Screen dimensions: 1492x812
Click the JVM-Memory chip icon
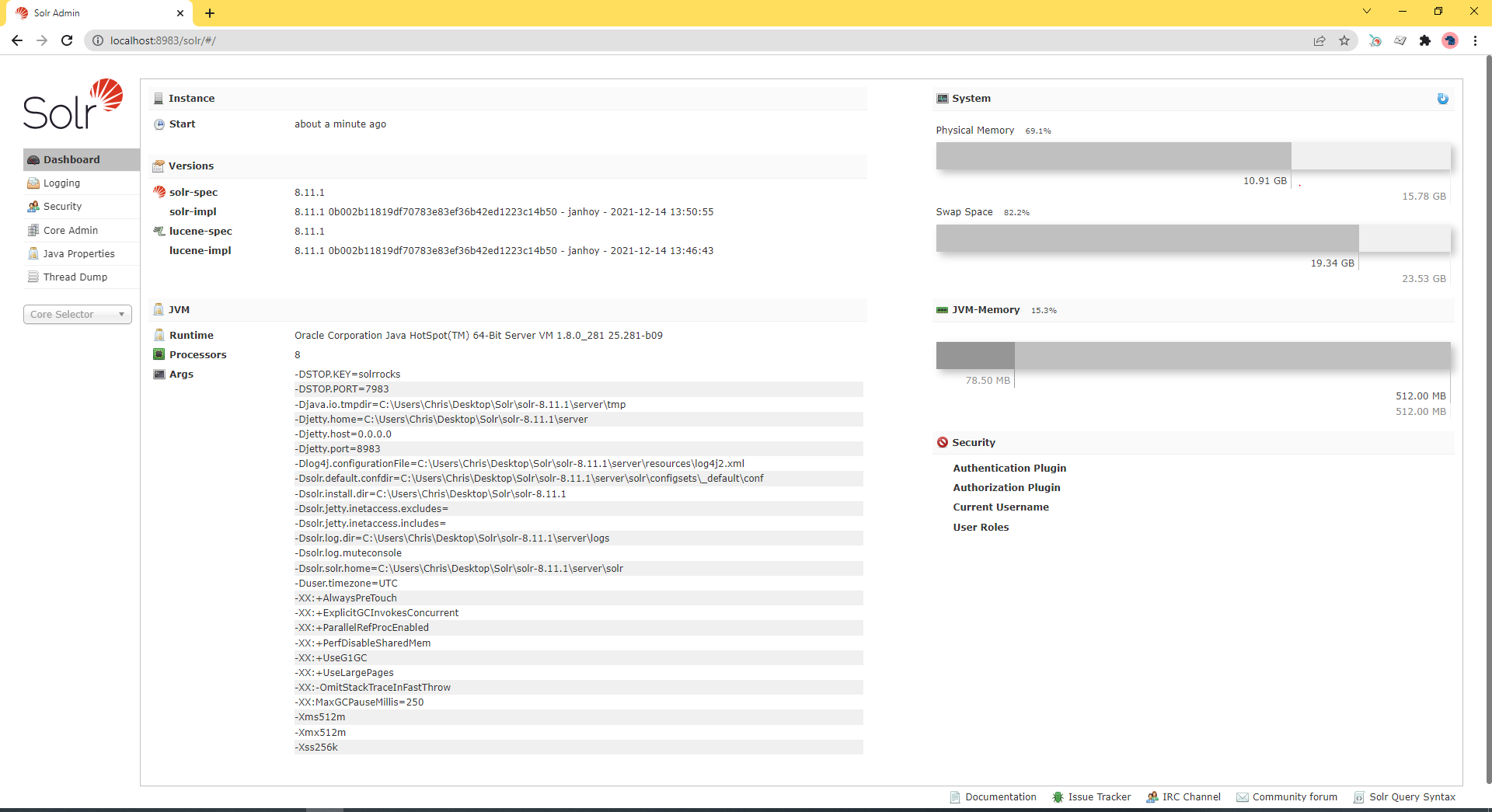click(x=943, y=310)
